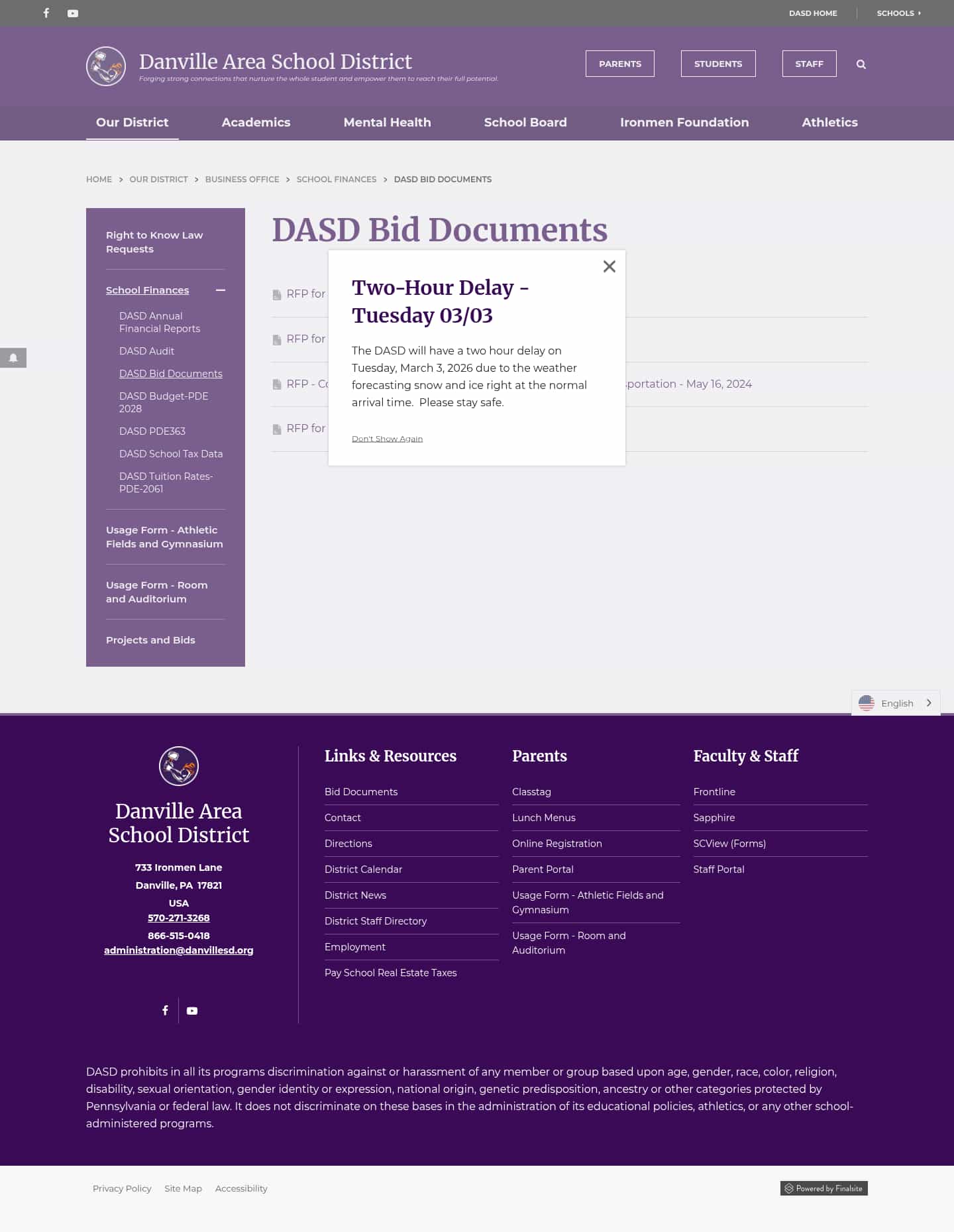Open Employment link
954x1232 pixels.
tap(355, 947)
